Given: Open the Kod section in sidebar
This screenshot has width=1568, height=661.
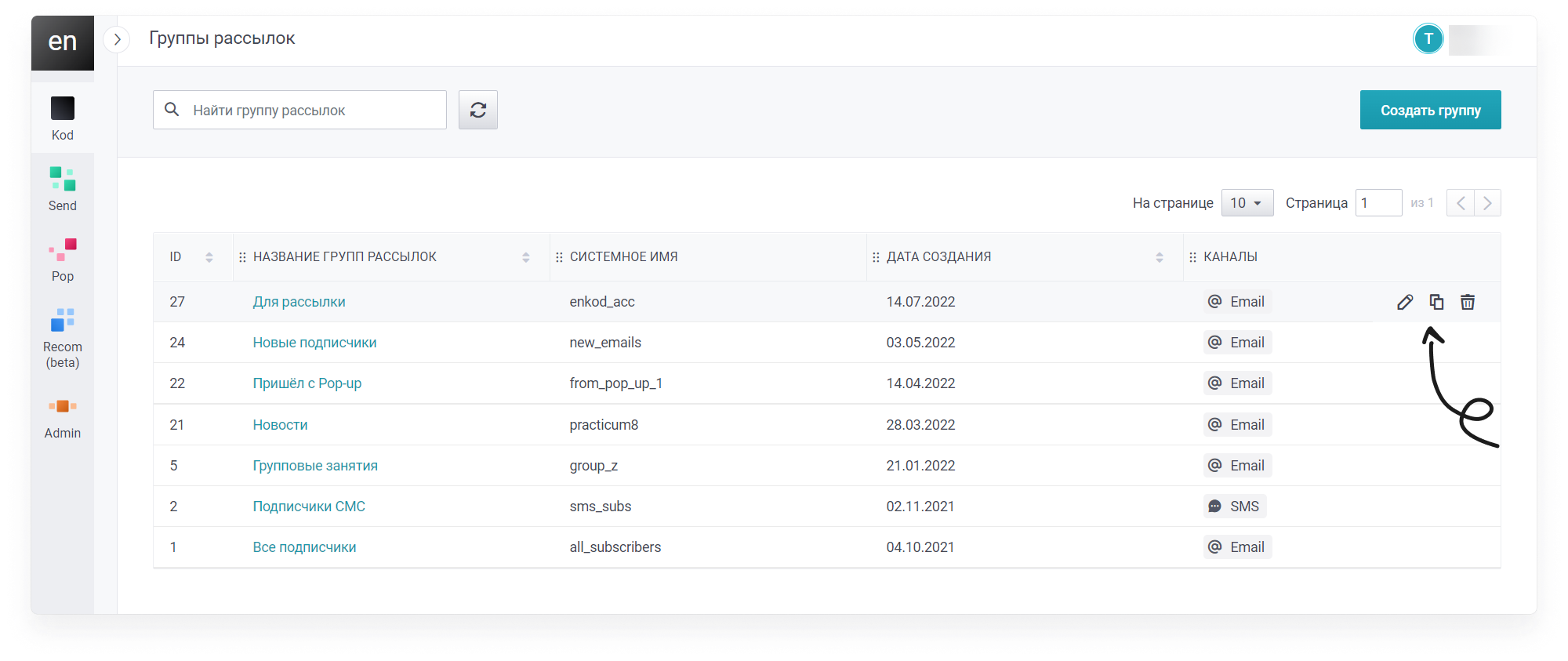Looking at the screenshot, I should click(63, 118).
